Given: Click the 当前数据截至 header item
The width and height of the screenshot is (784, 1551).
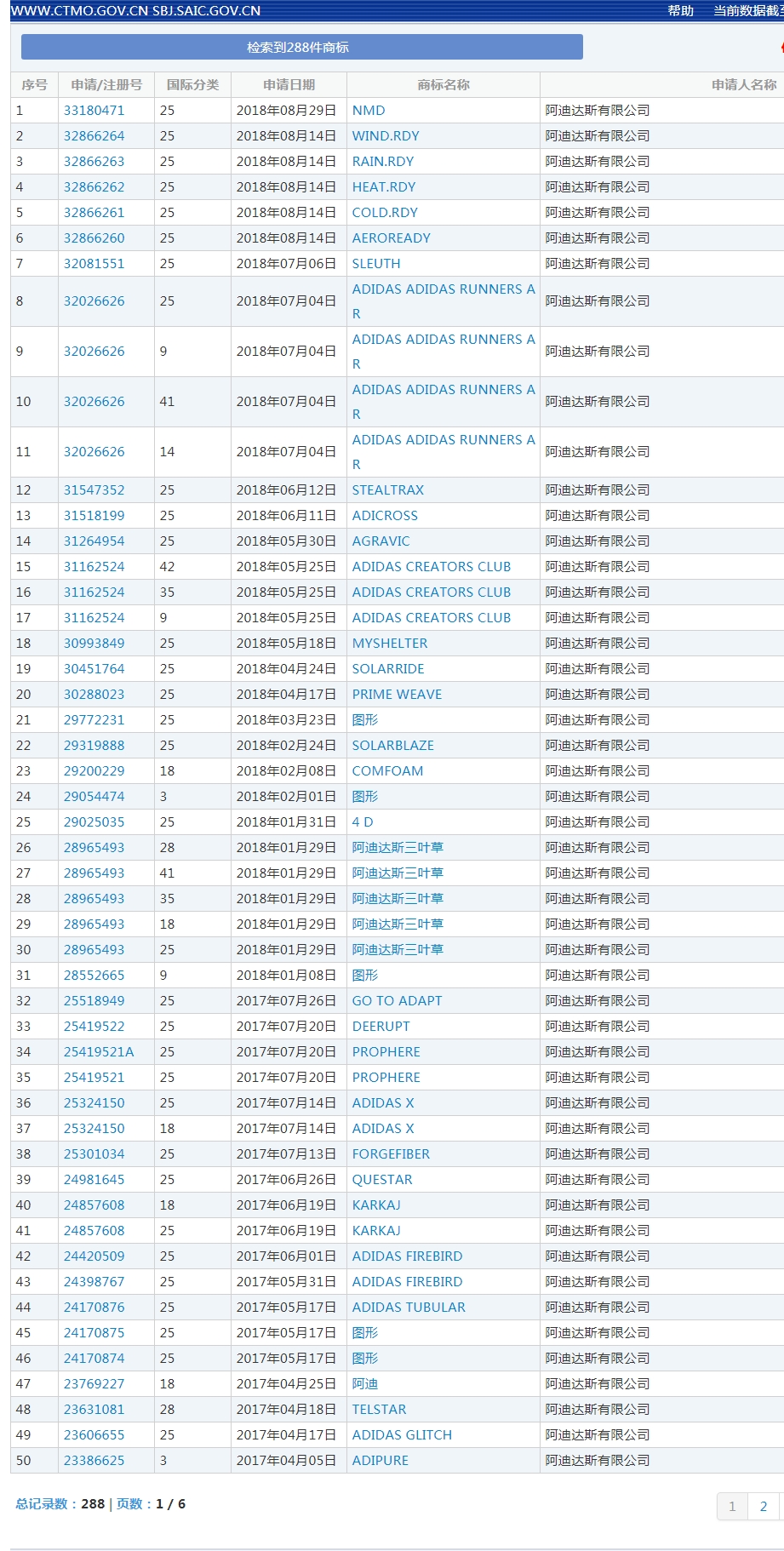Looking at the screenshot, I should [747, 11].
